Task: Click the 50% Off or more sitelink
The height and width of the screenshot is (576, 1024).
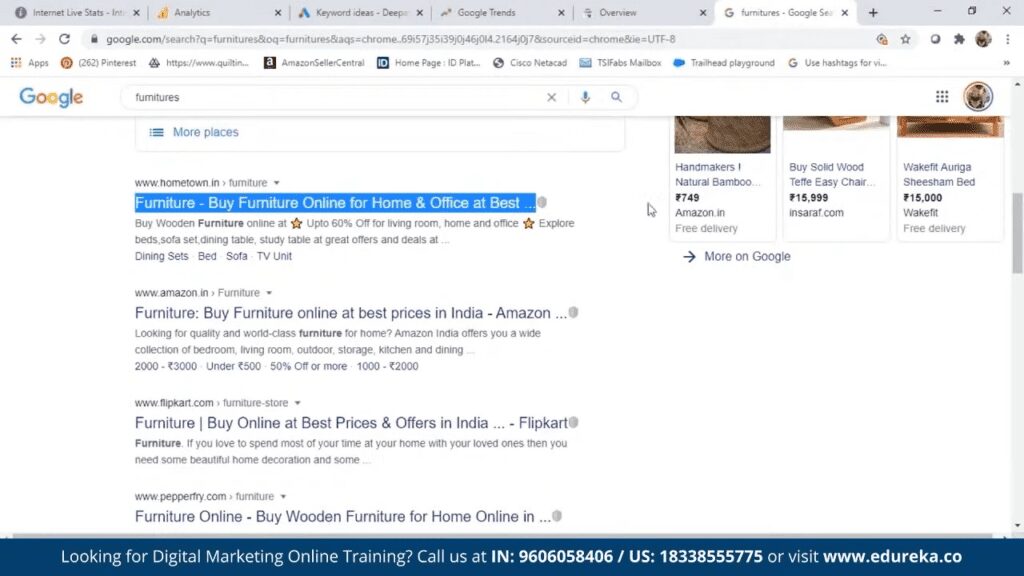Action: [309, 366]
